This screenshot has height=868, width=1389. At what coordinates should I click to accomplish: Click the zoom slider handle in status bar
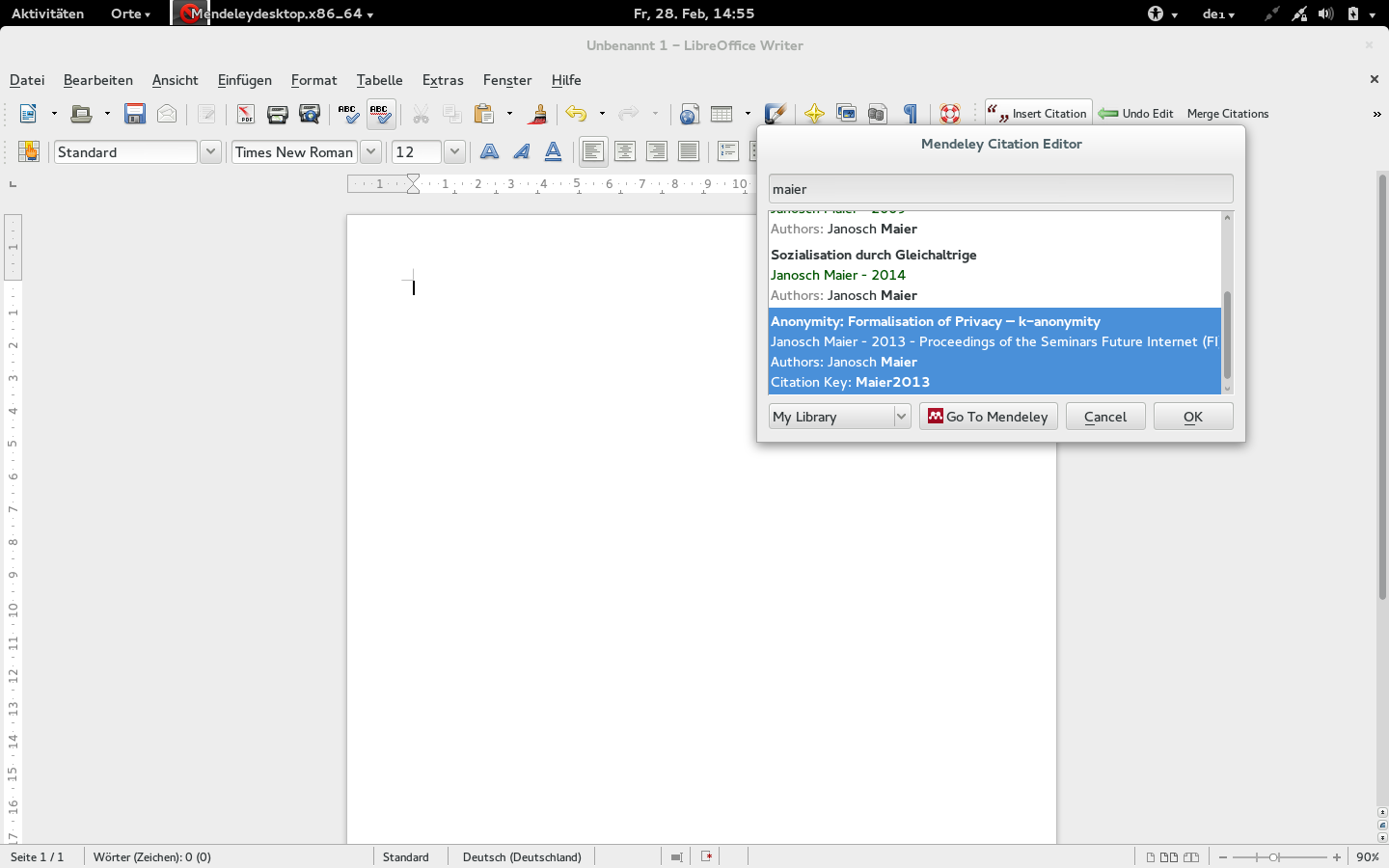pos(1274,856)
